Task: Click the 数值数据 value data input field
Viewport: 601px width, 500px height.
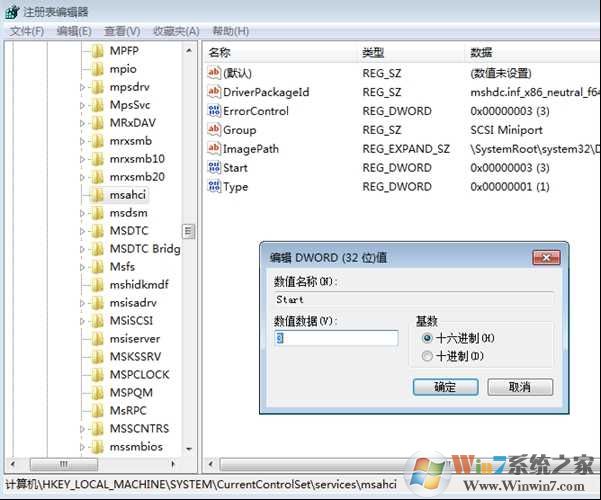Action: click(336, 338)
